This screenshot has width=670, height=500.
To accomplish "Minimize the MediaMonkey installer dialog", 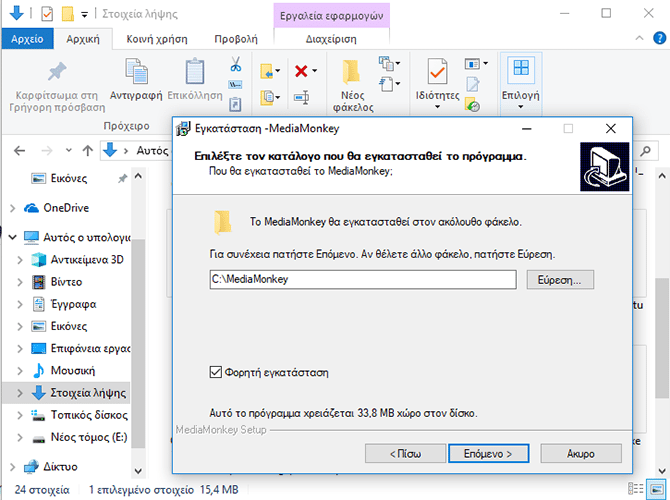I will pos(526,129).
